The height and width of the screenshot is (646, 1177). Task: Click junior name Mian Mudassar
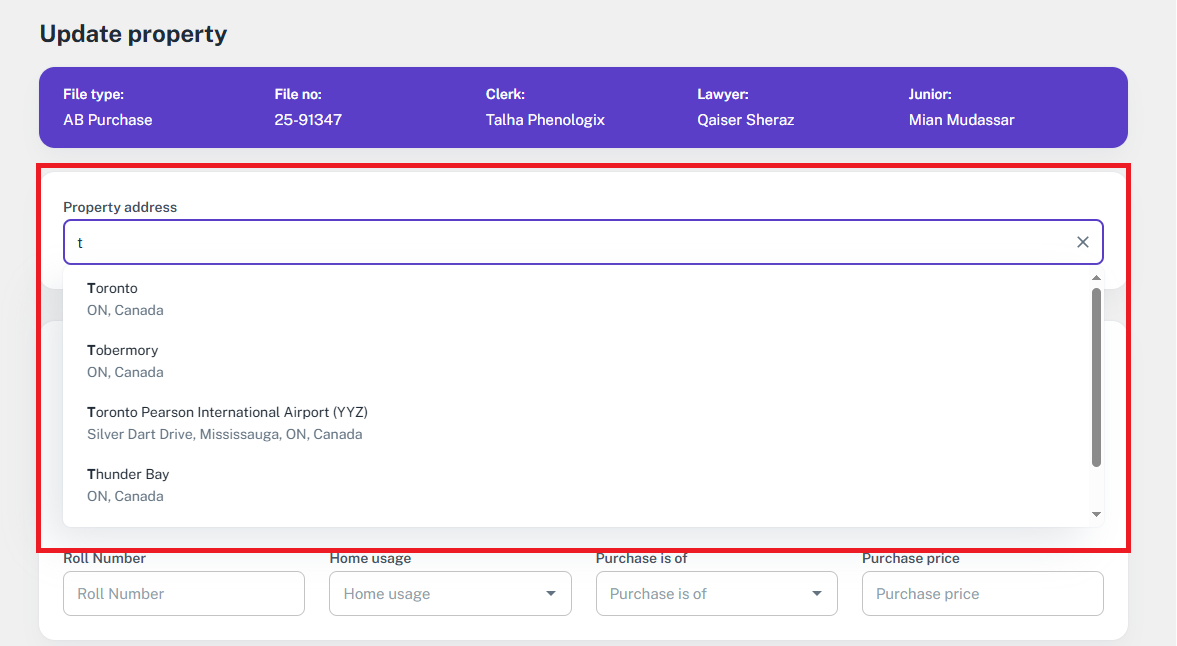click(x=961, y=120)
